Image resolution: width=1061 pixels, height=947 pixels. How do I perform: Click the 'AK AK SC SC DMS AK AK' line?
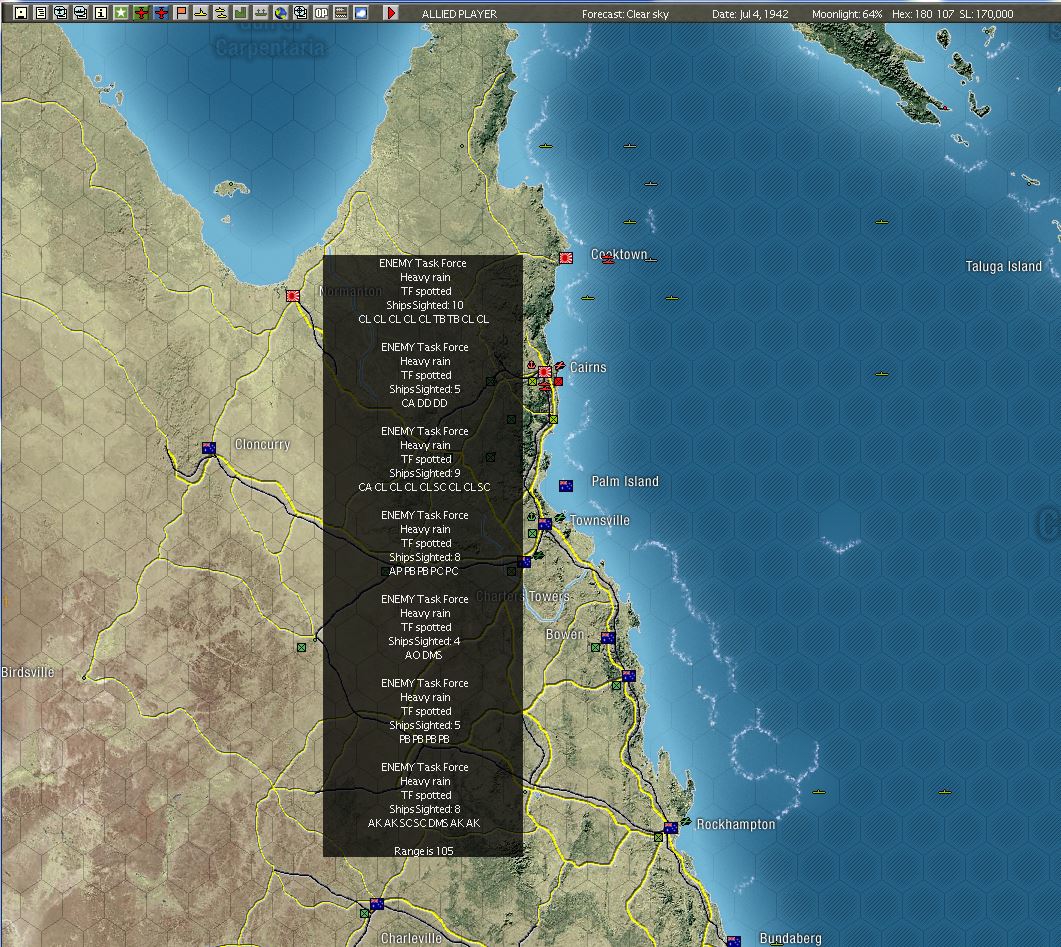click(424, 823)
